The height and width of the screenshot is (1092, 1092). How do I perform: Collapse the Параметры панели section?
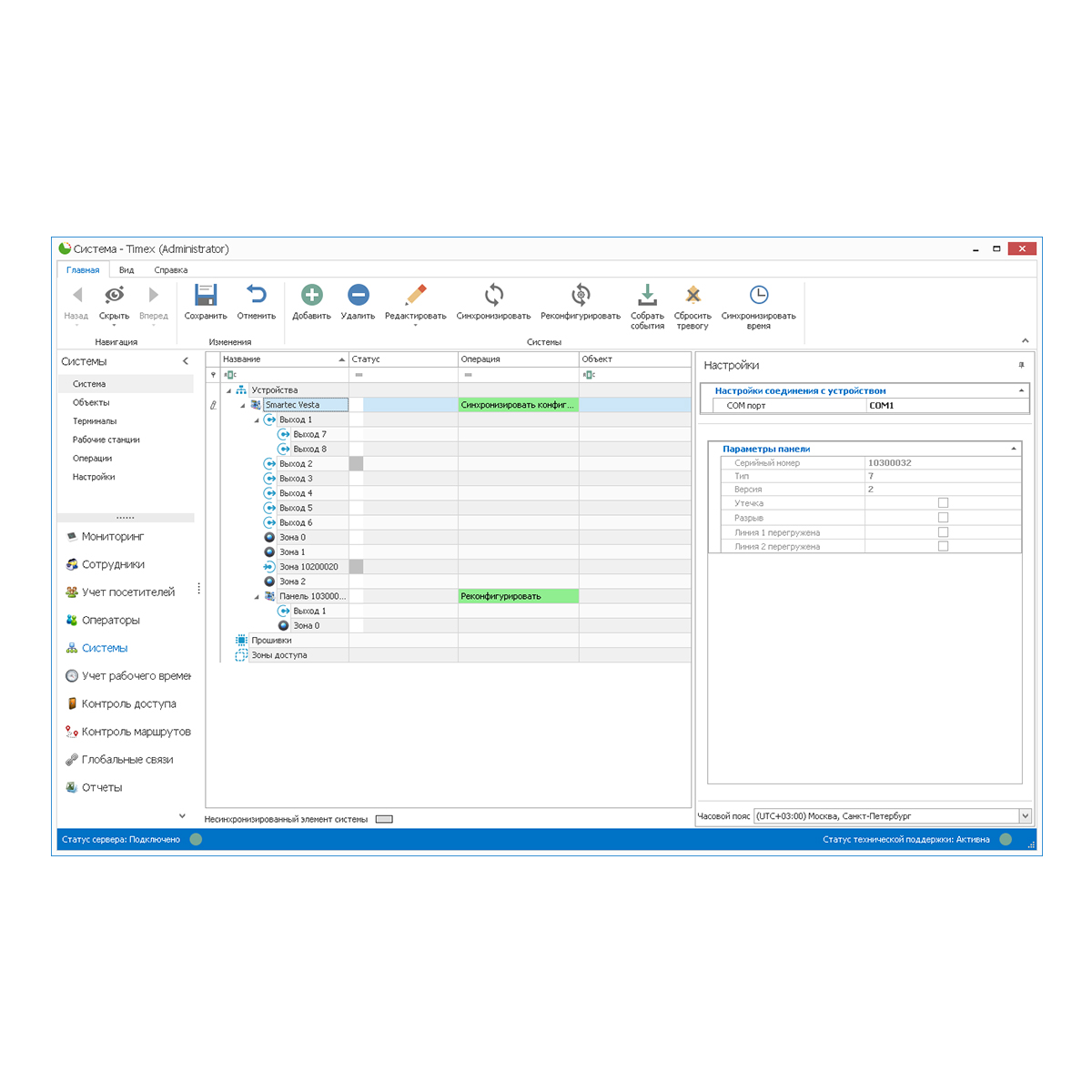[x=1014, y=449]
